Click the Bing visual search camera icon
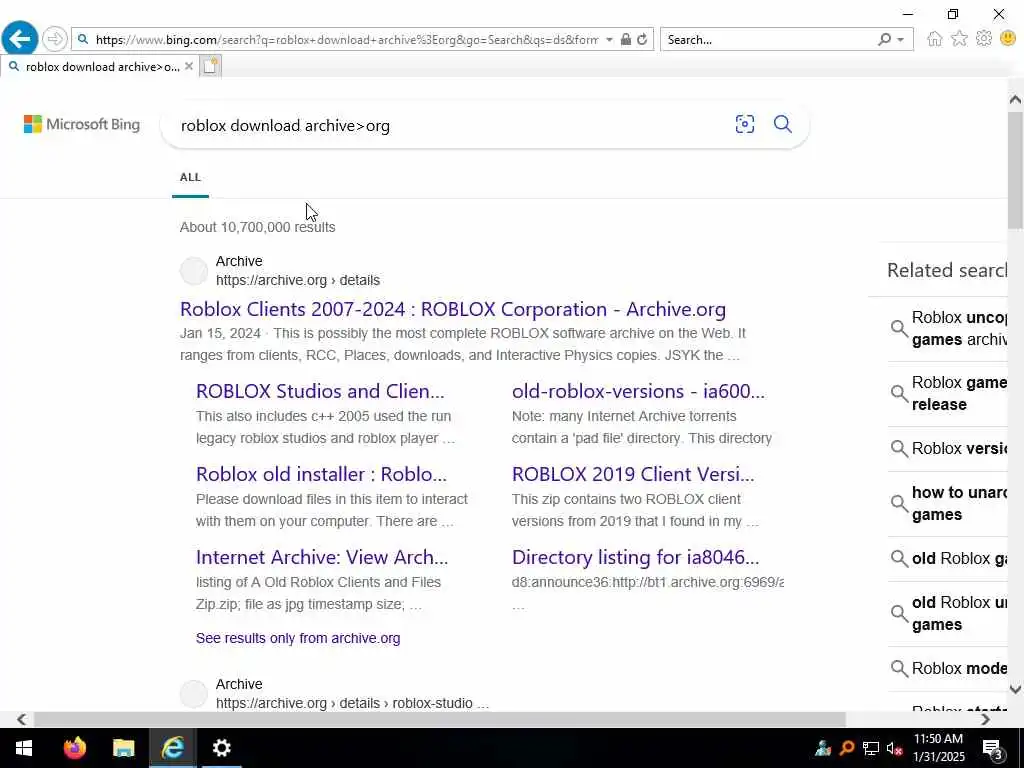The height and width of the screenshot is (768, 1024). (744, 124)
